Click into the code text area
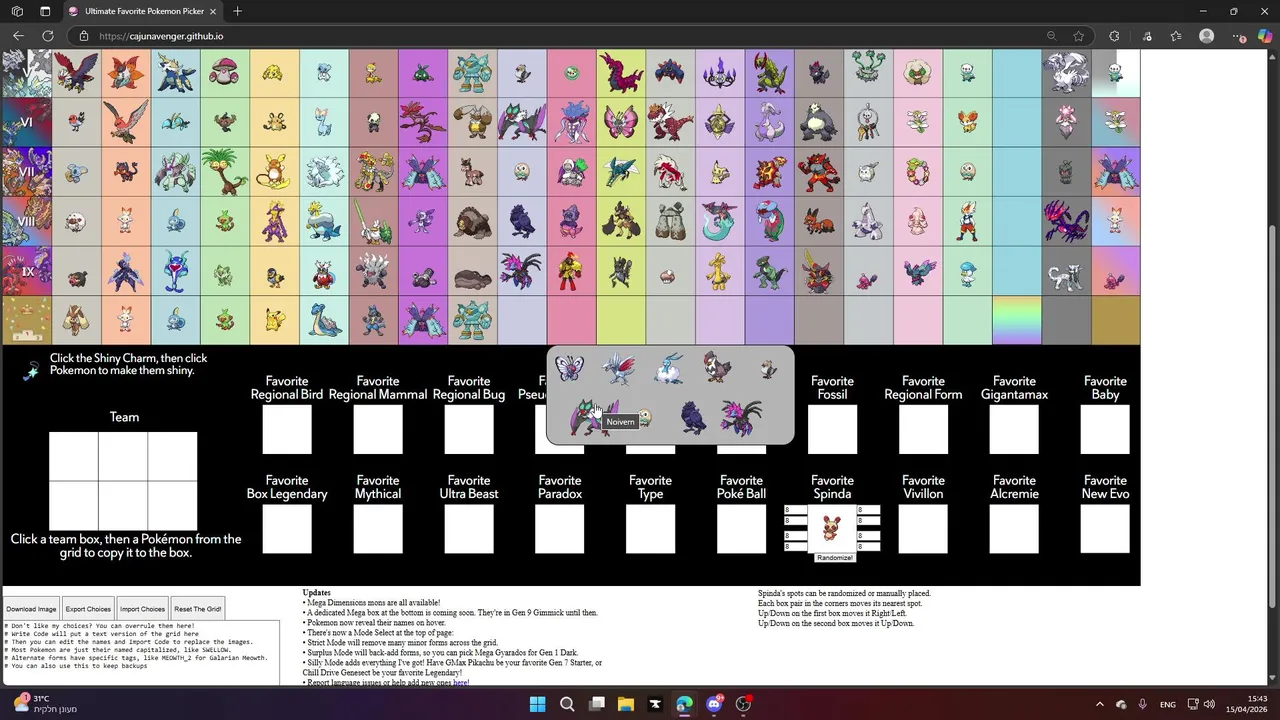Image resolution: width=1280 pixels, height=720 pixels. tap(141, 653)
